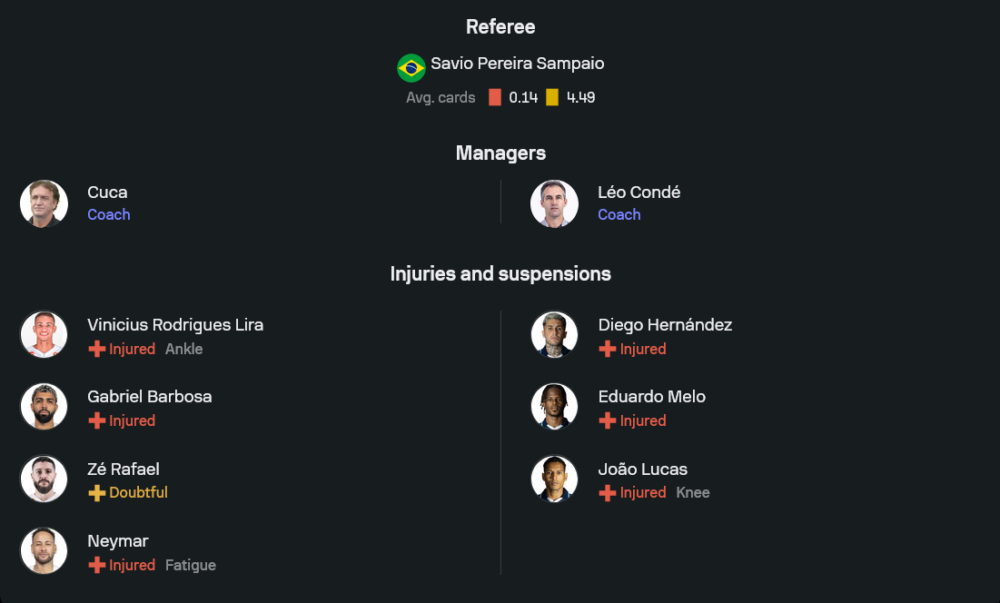The height and width of the screenshot is (603, 1000).
Task: Click Vinicius Rodrigues Lira's injured cross icon
Action: pos(97,349)
